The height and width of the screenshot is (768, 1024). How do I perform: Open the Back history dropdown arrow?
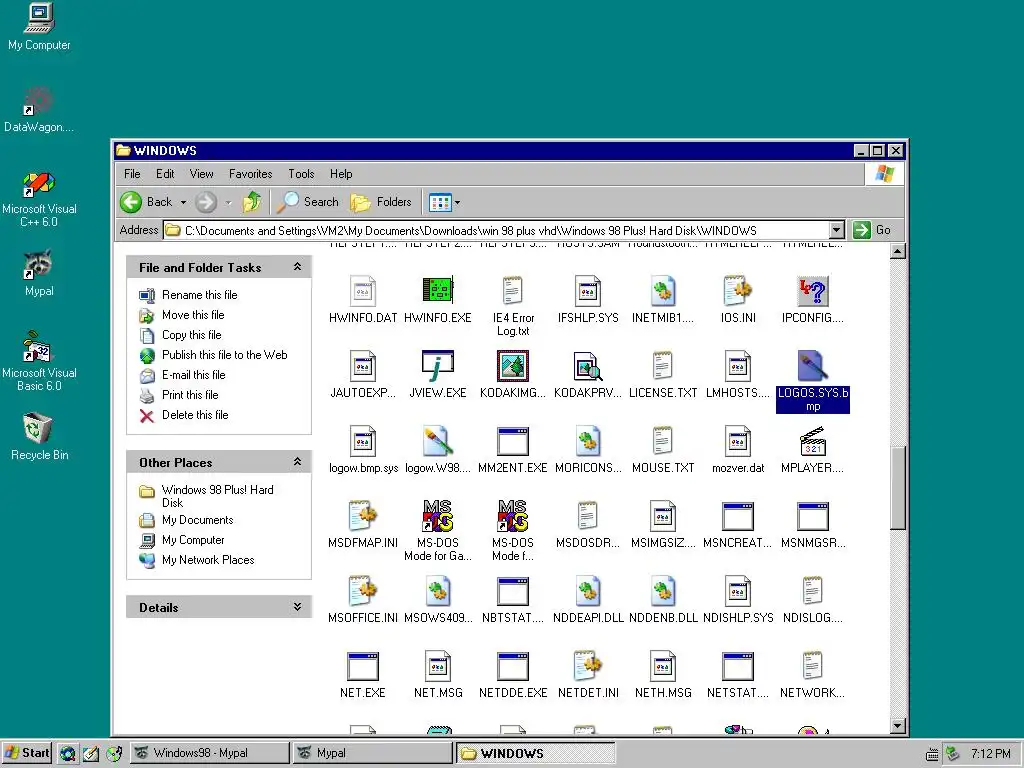point(184,202)
